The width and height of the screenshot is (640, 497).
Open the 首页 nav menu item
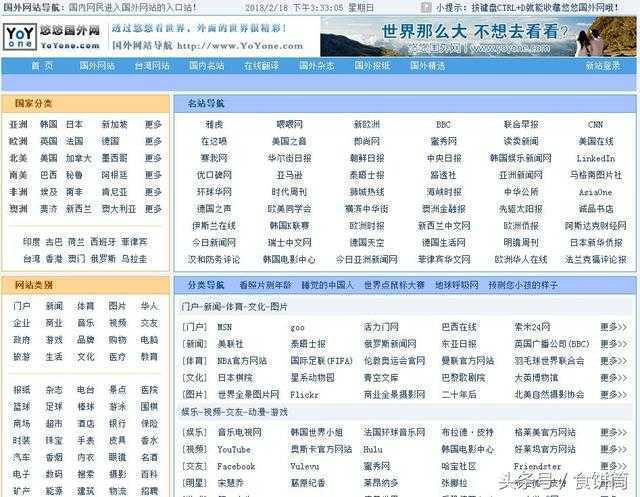[42, 66]
